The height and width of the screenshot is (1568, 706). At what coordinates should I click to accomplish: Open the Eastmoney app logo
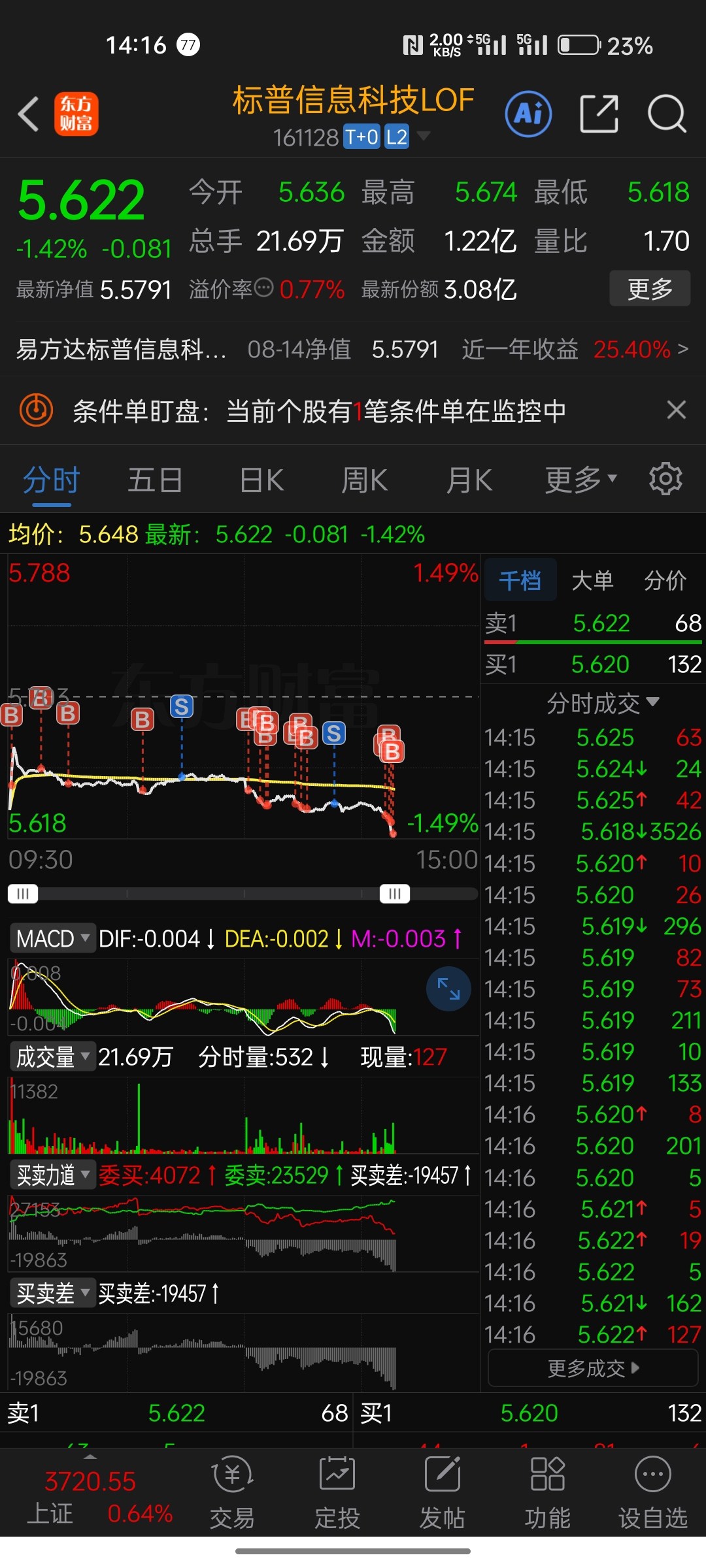click(76, 114)
